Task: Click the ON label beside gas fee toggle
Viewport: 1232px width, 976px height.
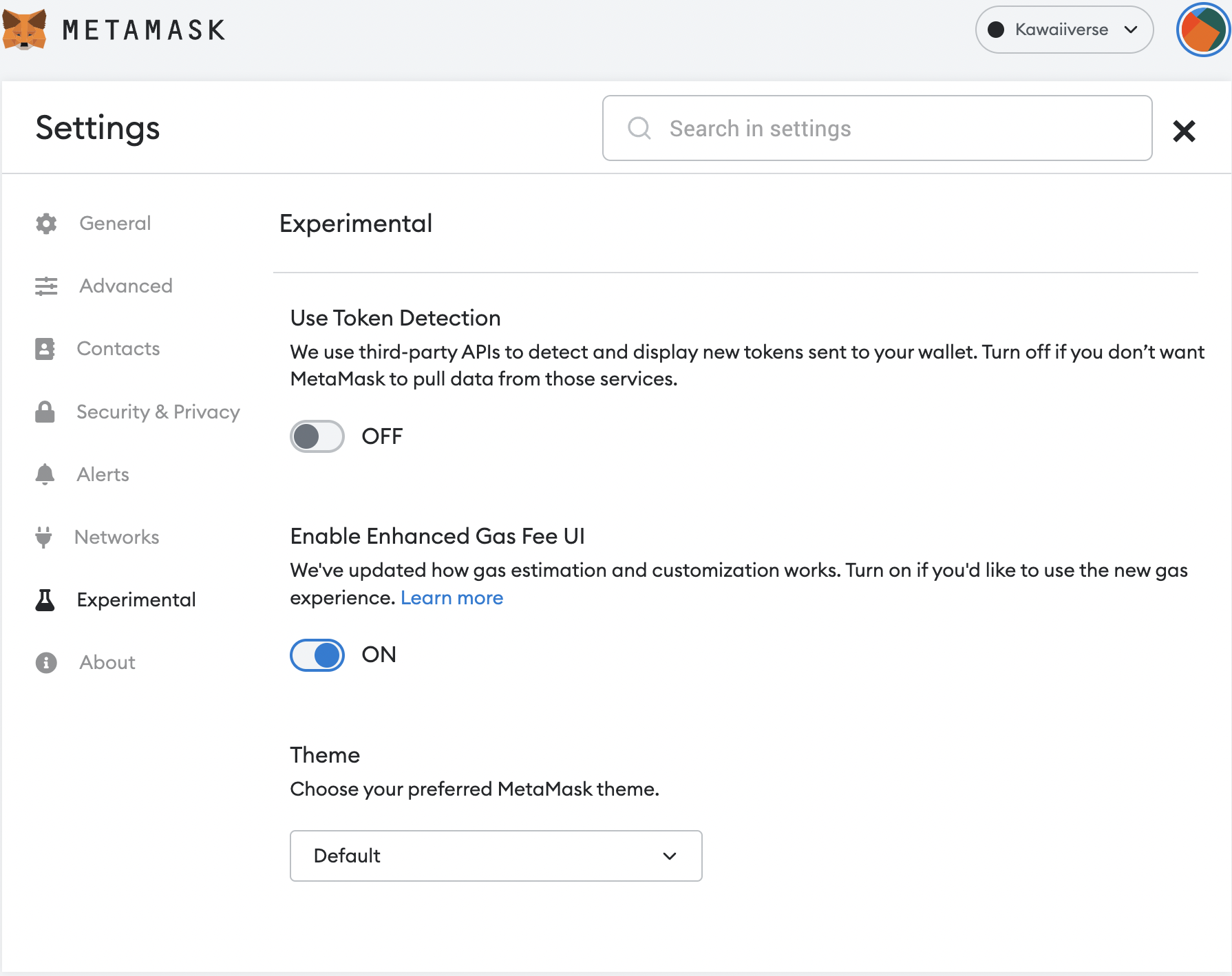Action: [x=379, y=655]
